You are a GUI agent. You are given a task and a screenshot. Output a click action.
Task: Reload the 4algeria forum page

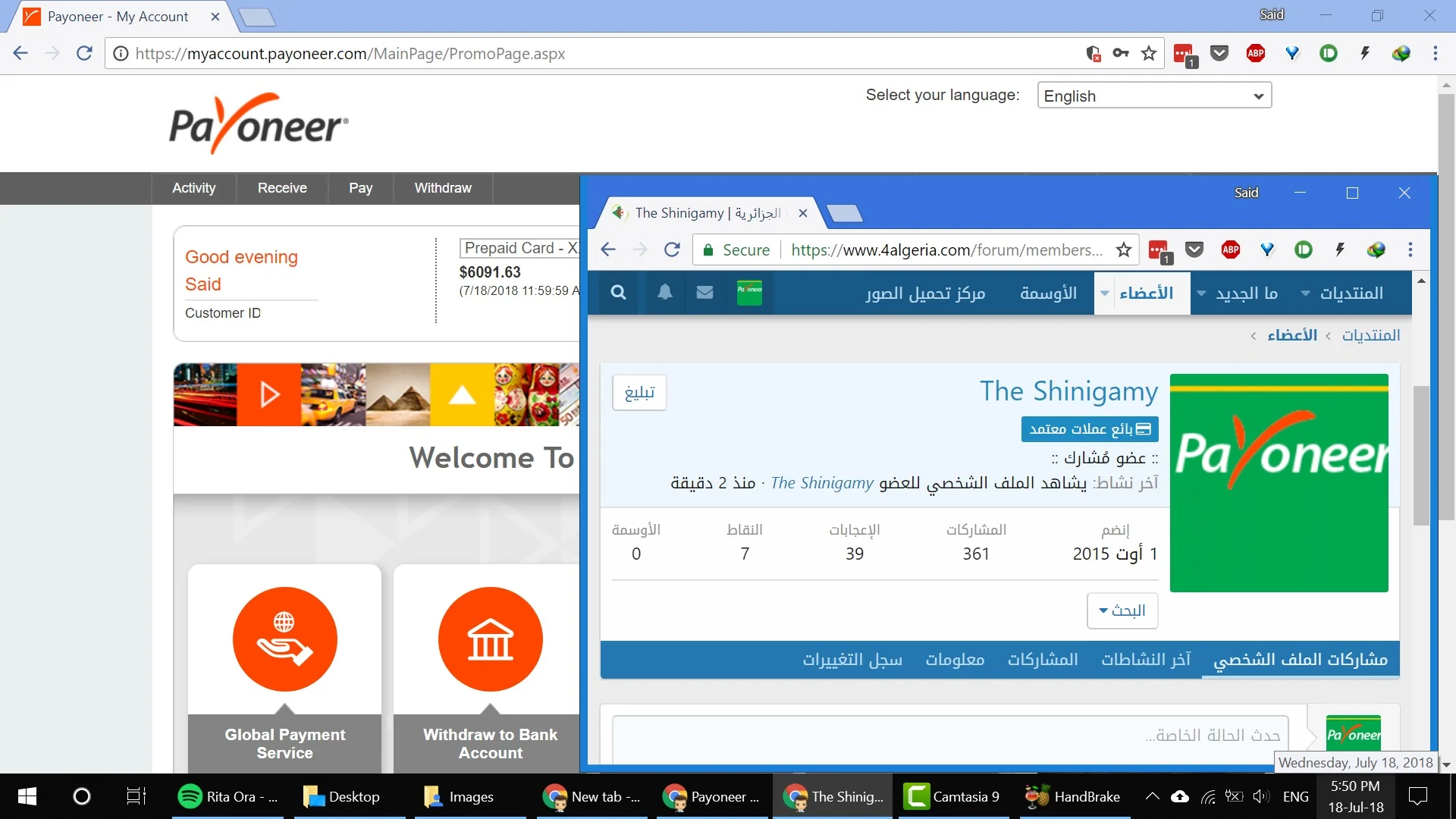[672, 249]
